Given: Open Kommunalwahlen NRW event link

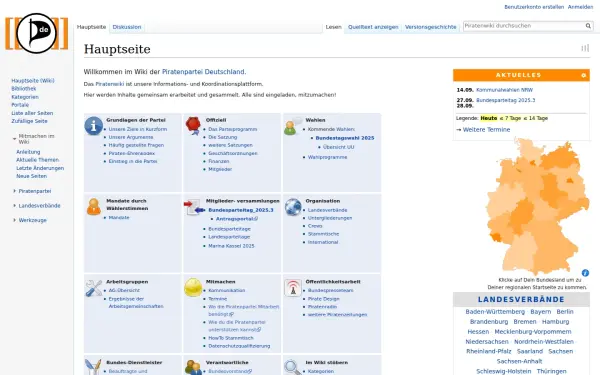Looking at the screenshot, I should click(504, 90).
